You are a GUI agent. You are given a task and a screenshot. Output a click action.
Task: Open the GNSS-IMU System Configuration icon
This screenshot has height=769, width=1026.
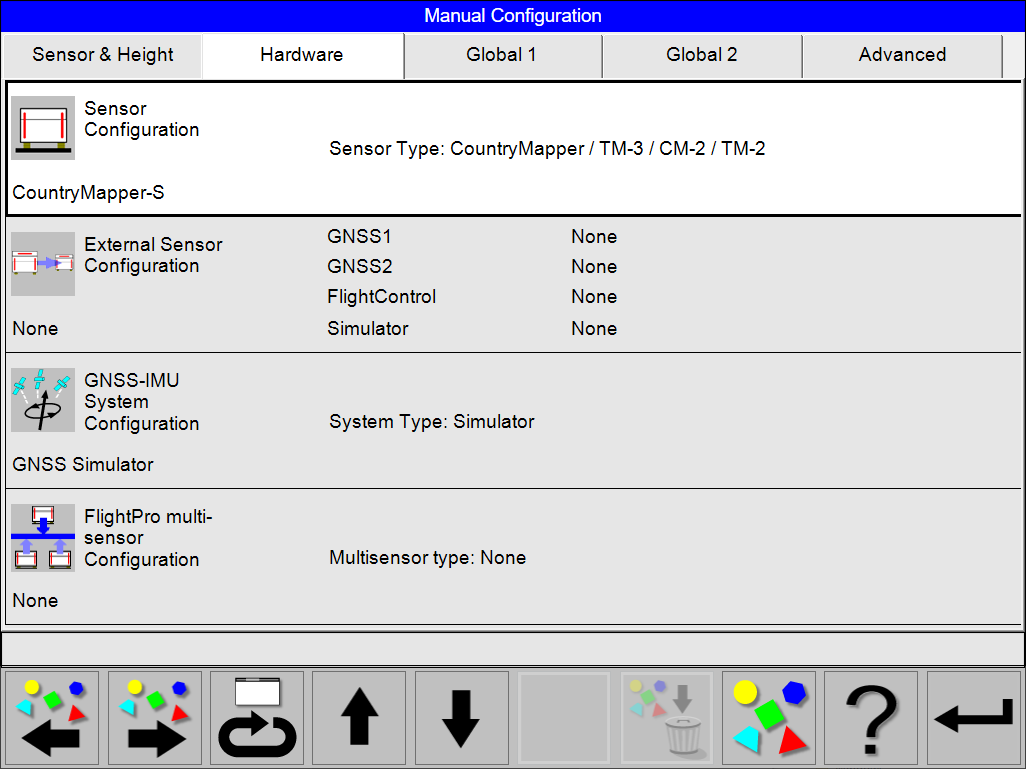tap(42, 399)
